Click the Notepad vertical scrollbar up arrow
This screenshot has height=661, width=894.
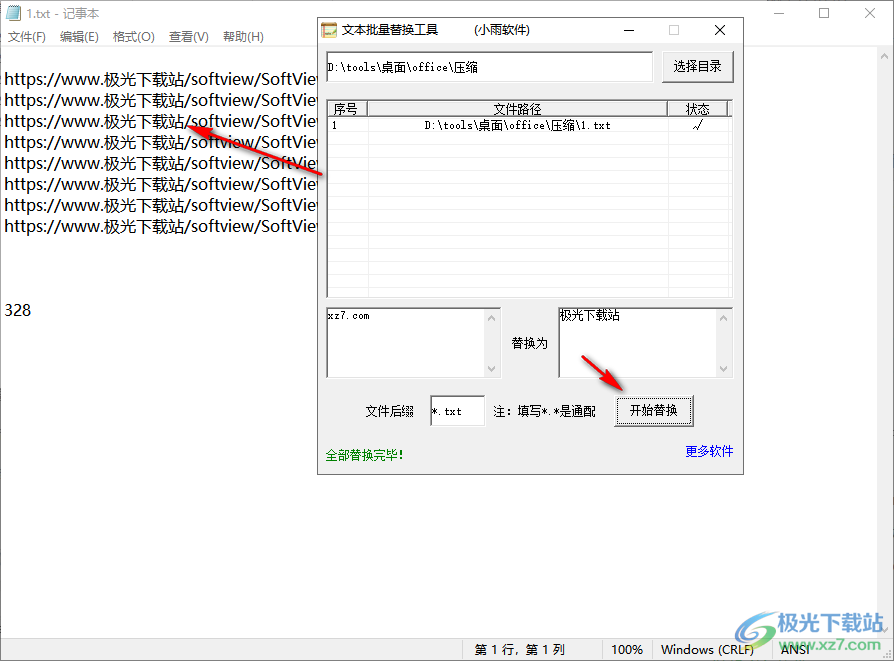[884, 56]
